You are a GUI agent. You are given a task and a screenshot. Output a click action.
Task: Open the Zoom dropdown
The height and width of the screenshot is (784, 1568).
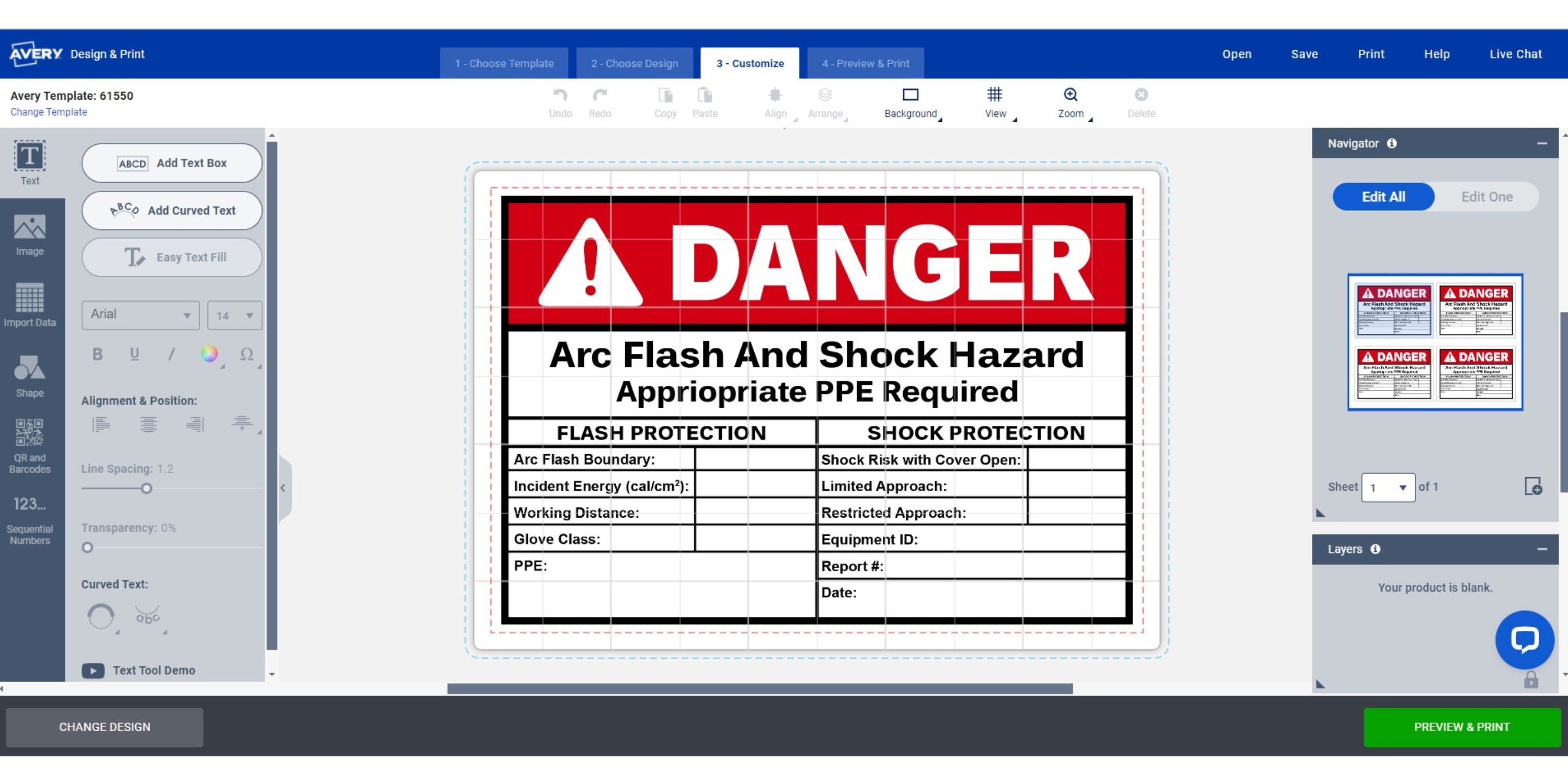1071,103
